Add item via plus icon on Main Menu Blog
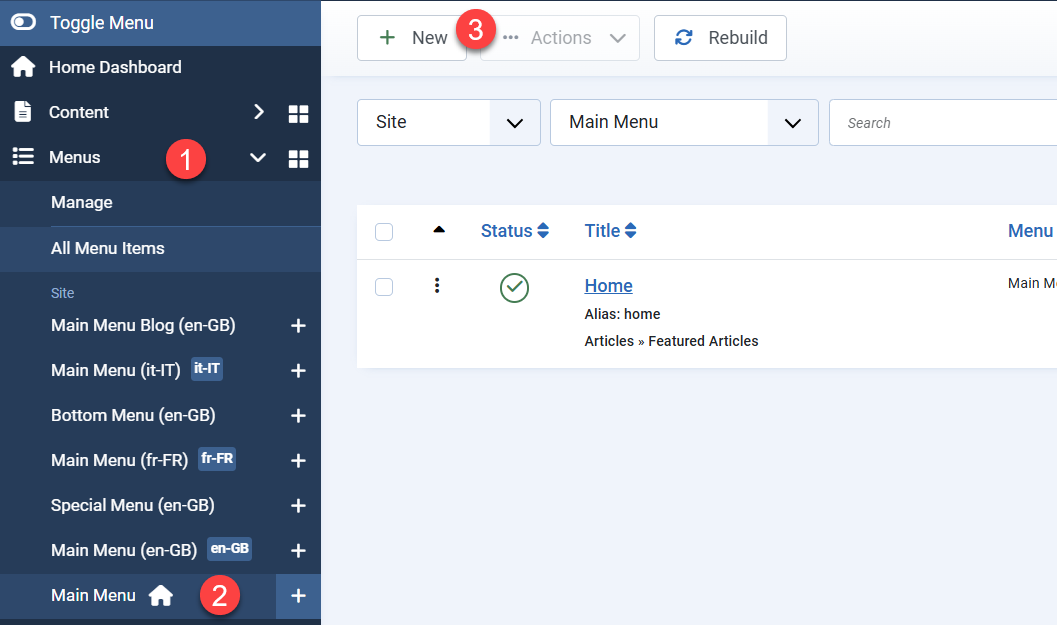Screen dimensions: 1057x625 pos(297,324)
